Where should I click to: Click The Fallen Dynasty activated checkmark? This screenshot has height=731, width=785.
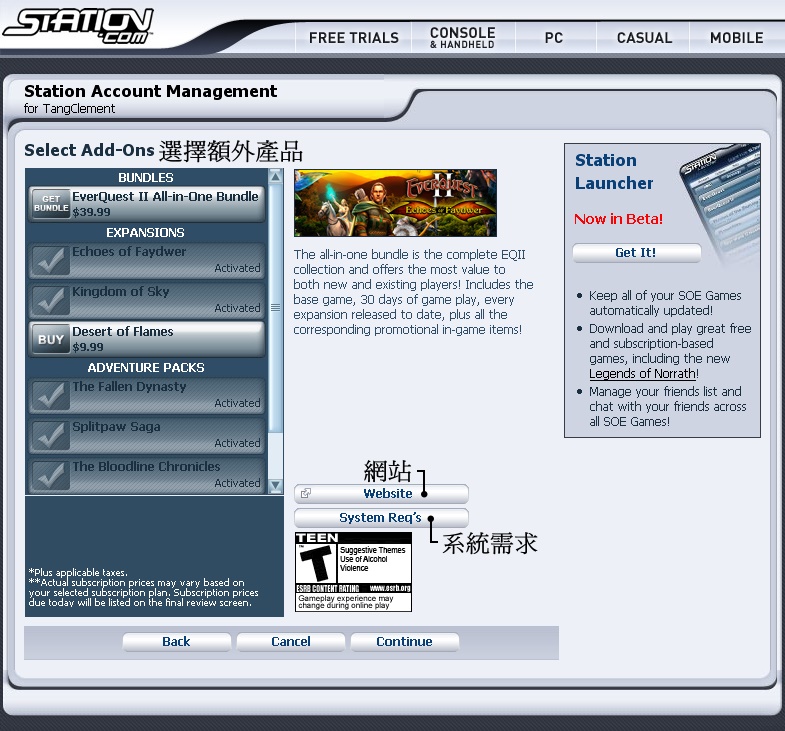click(50, 395)
